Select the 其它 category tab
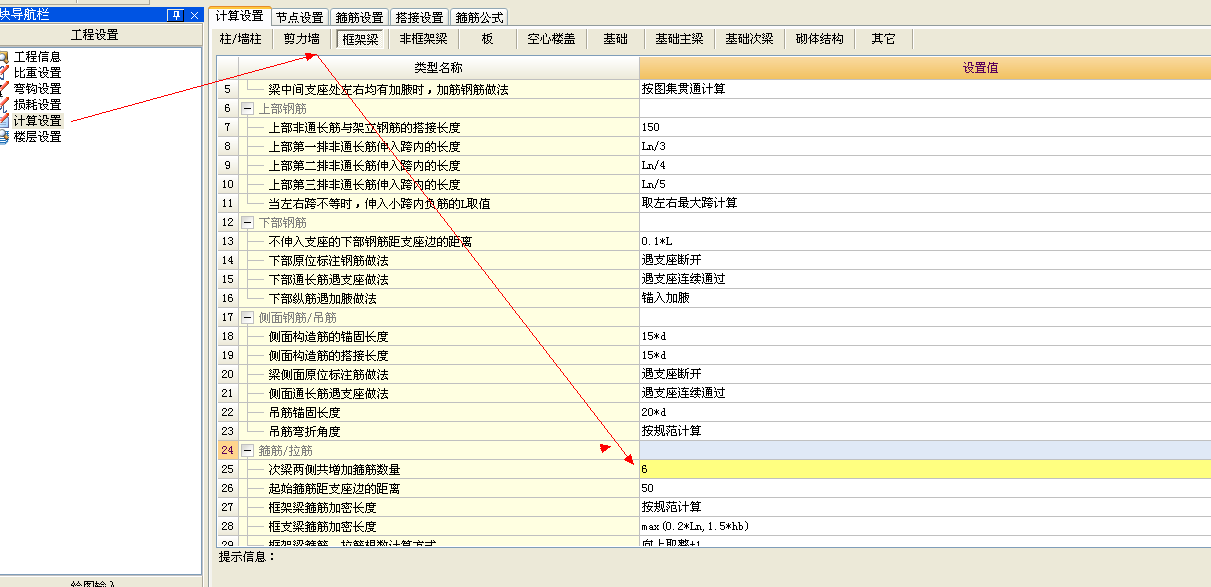The width and height of the screenshot is (1211, 587). pyautogui.click(x=883, y=40)
